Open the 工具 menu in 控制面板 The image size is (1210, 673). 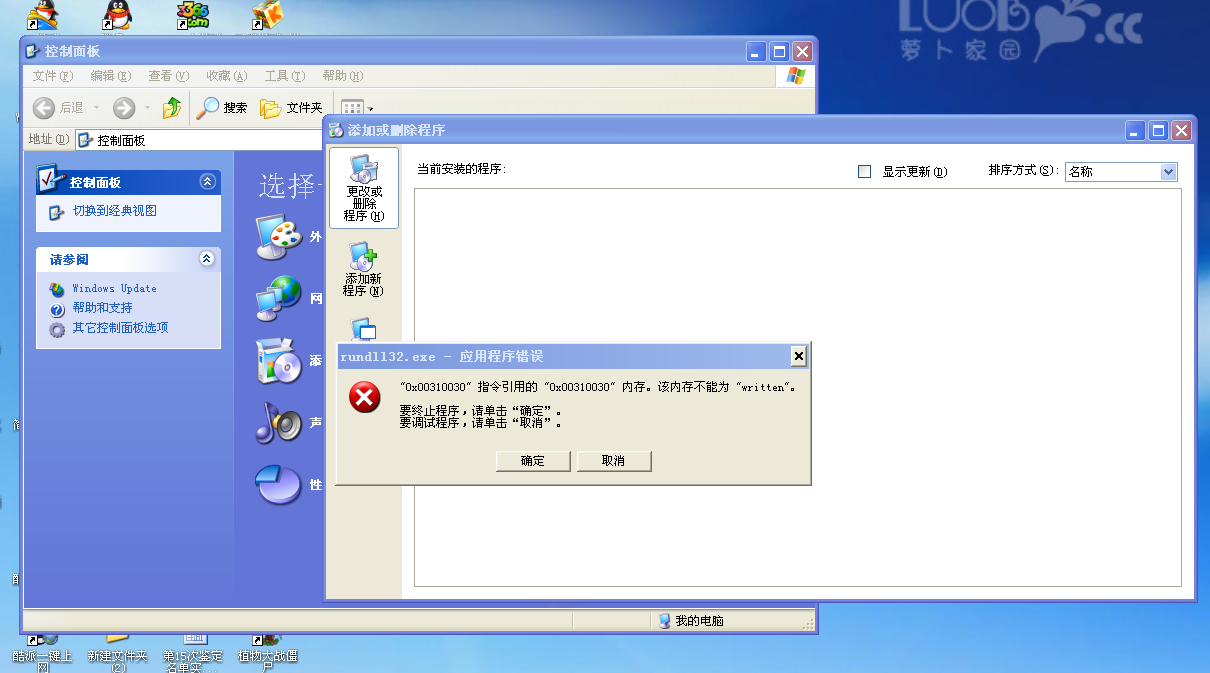pos(284,76)
